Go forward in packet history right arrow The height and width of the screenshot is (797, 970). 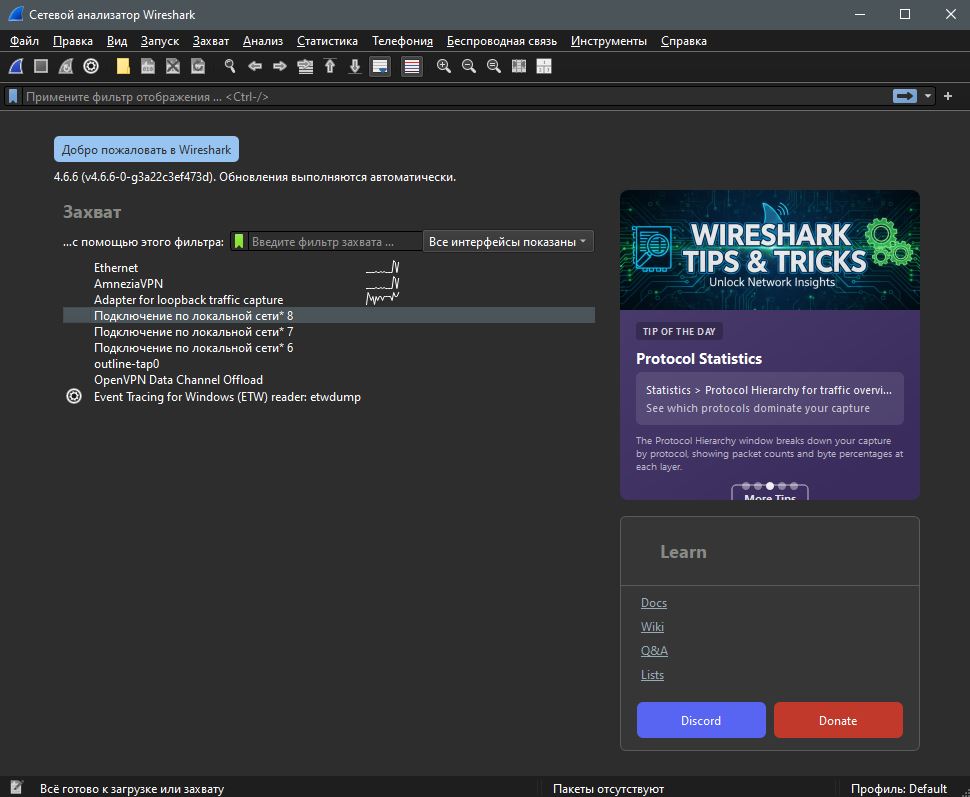(280, 66)
